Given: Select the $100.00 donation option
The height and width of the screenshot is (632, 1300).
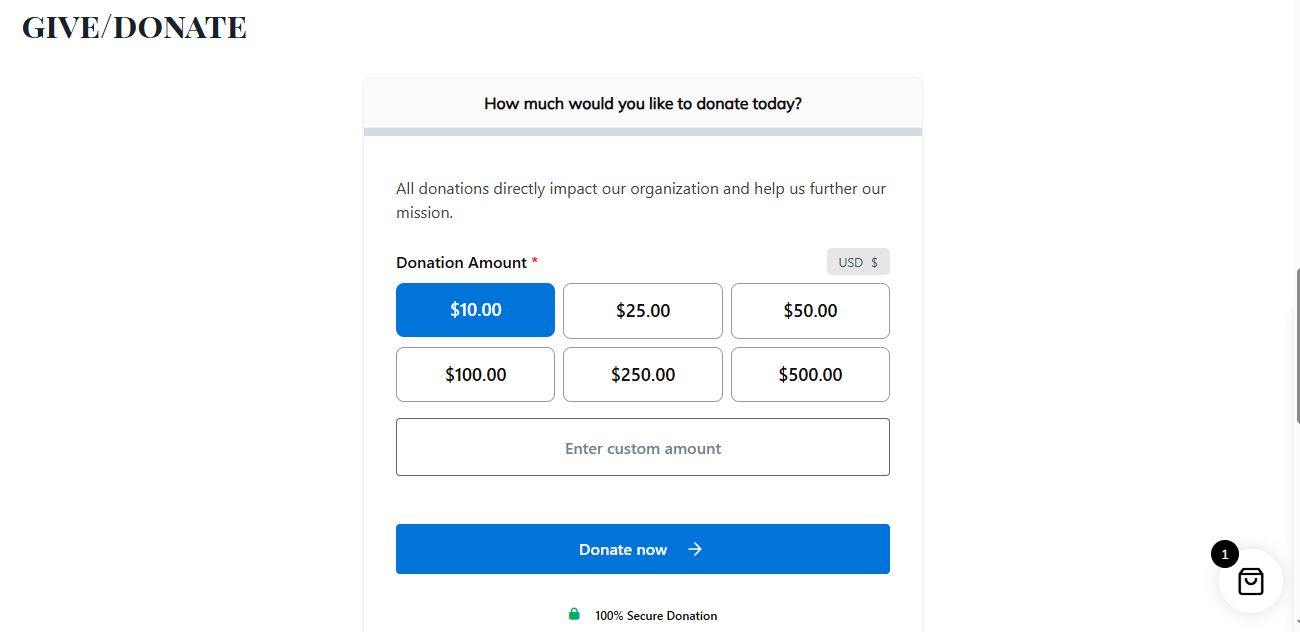Looking at the screenshot, I should pos(475,375).
